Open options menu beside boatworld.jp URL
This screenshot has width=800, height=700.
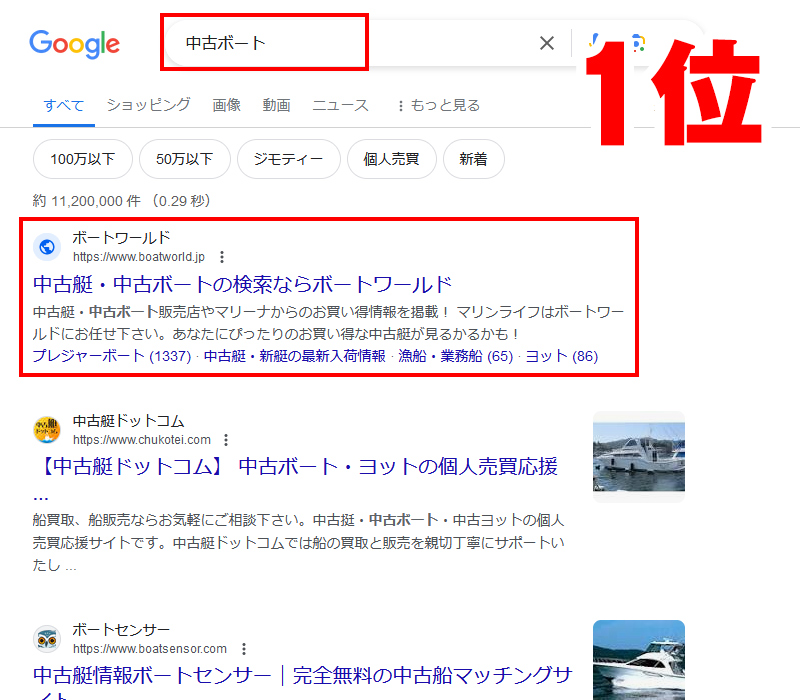222,257
